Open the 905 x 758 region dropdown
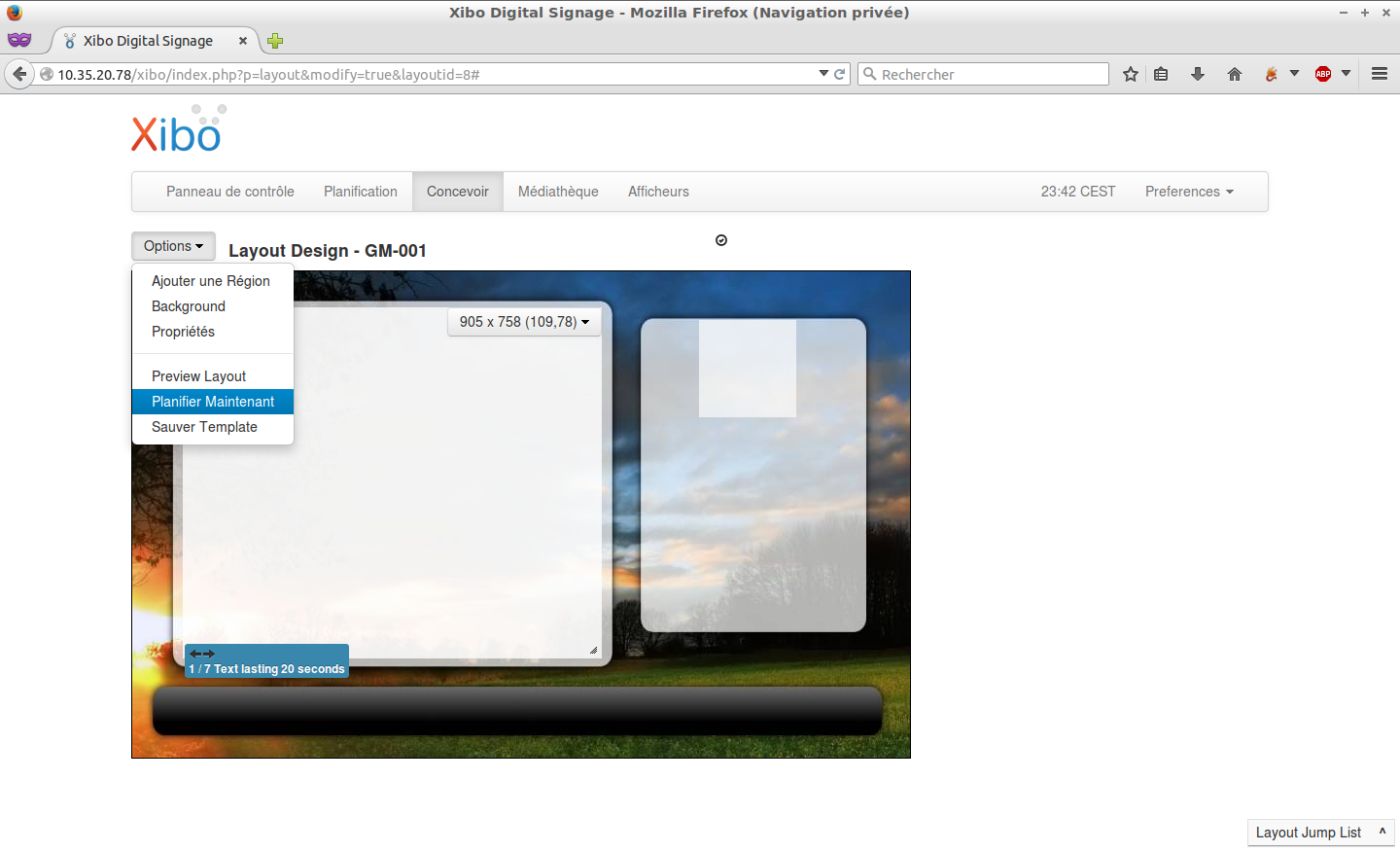The image size is (1400, 852). click(x=524, y=322)
